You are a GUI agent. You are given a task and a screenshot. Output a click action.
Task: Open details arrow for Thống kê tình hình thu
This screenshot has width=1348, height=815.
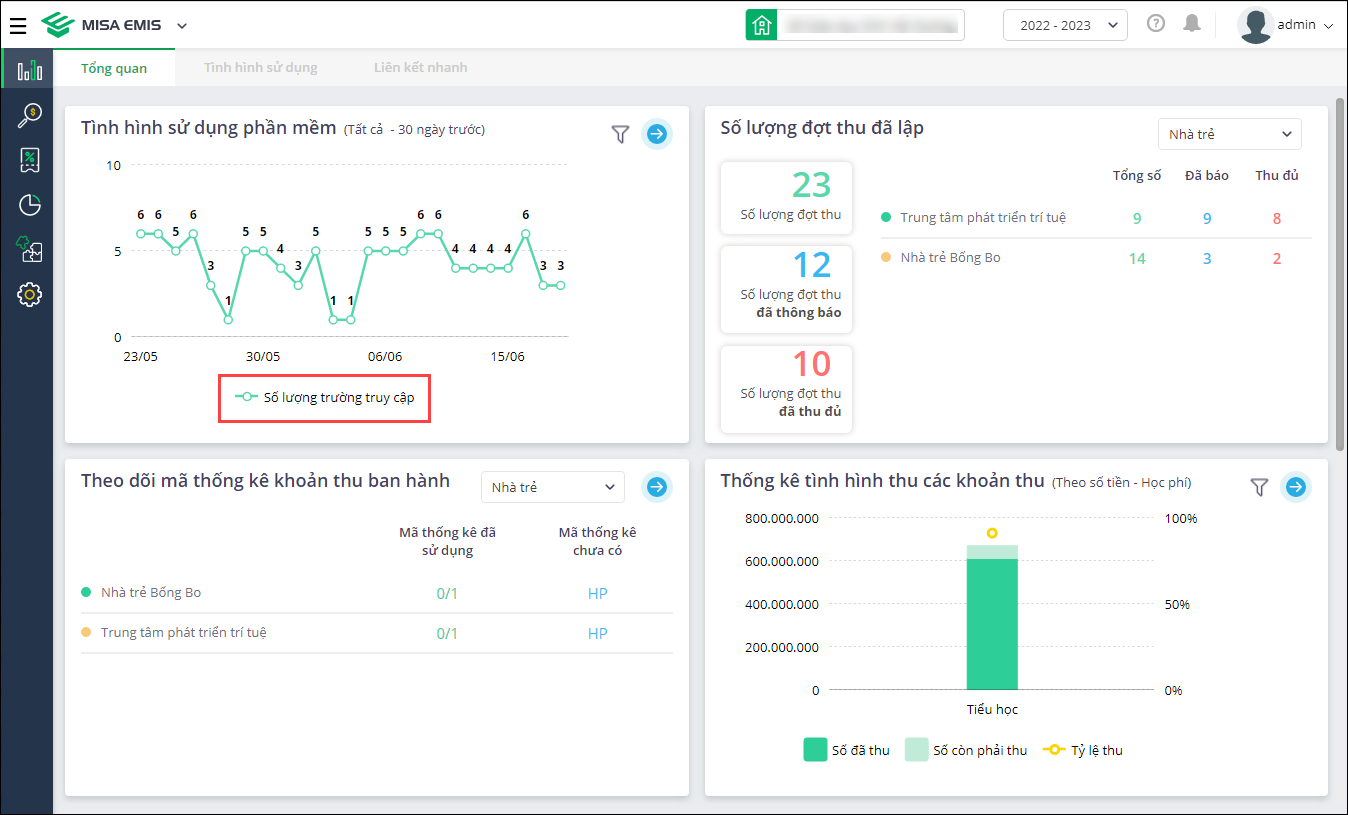(x=1295, y=487)
